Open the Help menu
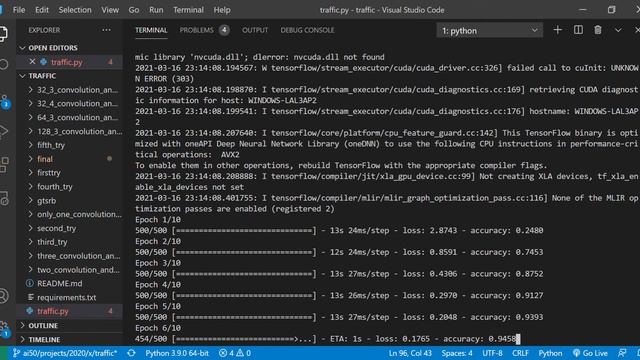 [x=222, y=10]
